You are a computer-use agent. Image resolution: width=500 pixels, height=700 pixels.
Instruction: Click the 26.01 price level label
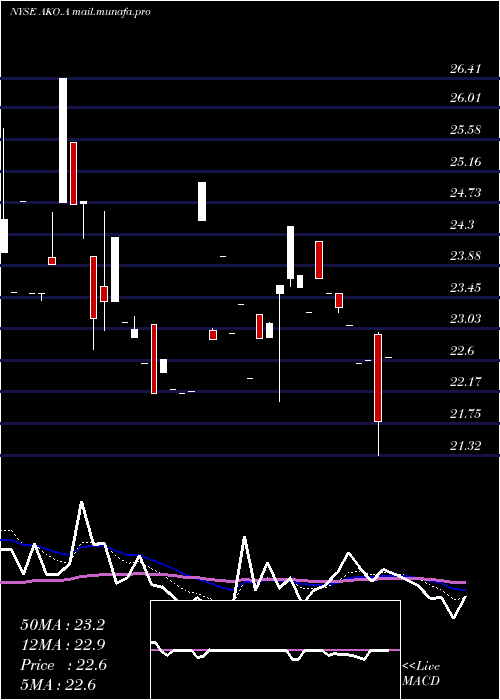[466, 98]
